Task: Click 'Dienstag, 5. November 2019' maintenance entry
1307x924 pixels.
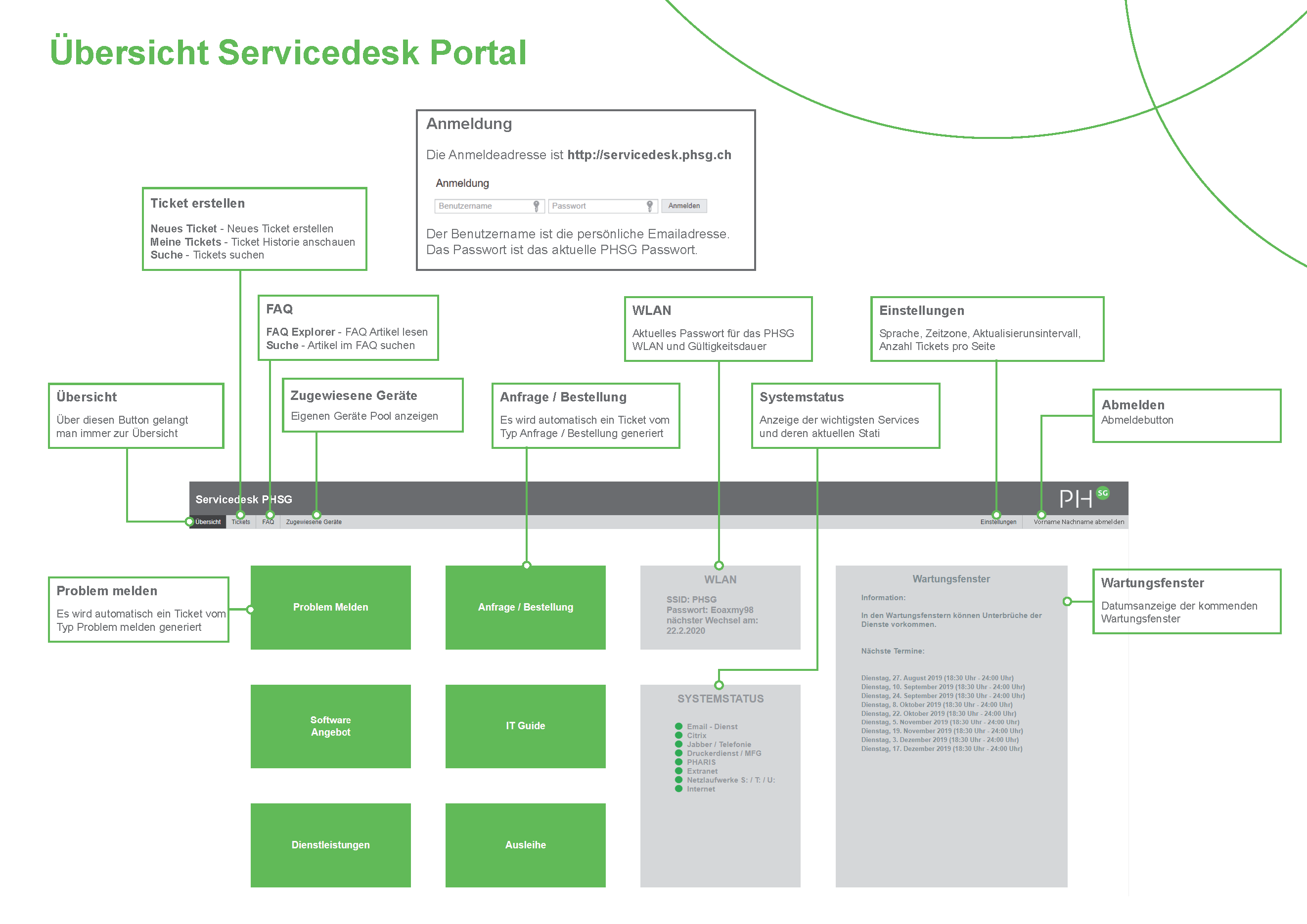Action: tap(940, 722)
